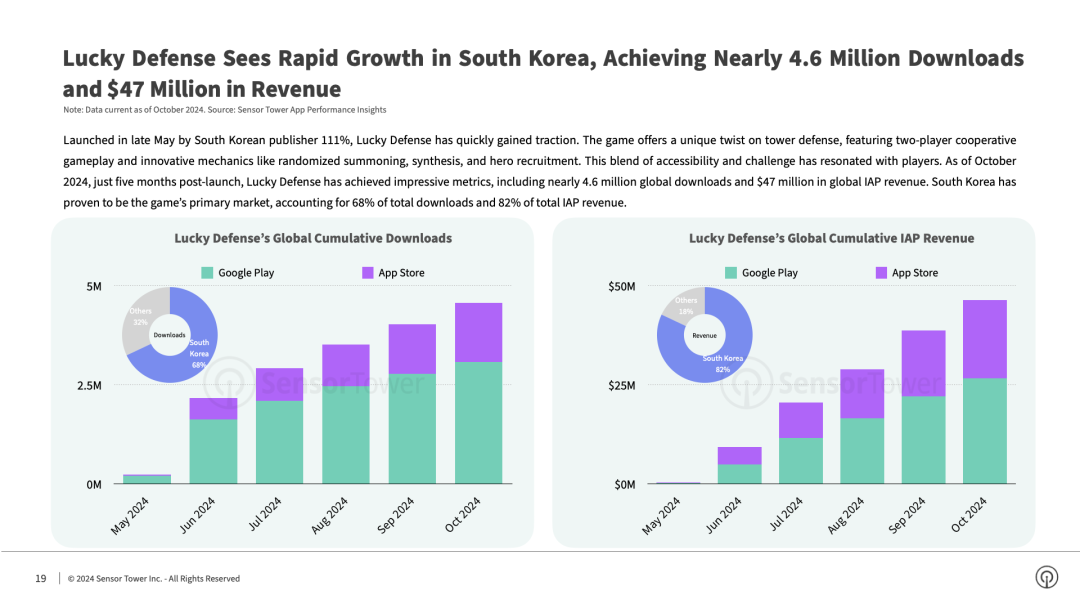Click the Sensor Tower logo icon bottom corner
The image size is (1080, 608).
(1046, 577)
